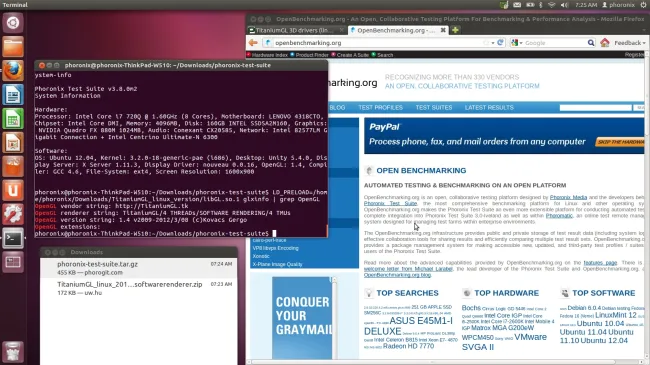Open a new tab with the plus button
The height and width of the screenshot is (365, 650).
[x=455, y=30]
